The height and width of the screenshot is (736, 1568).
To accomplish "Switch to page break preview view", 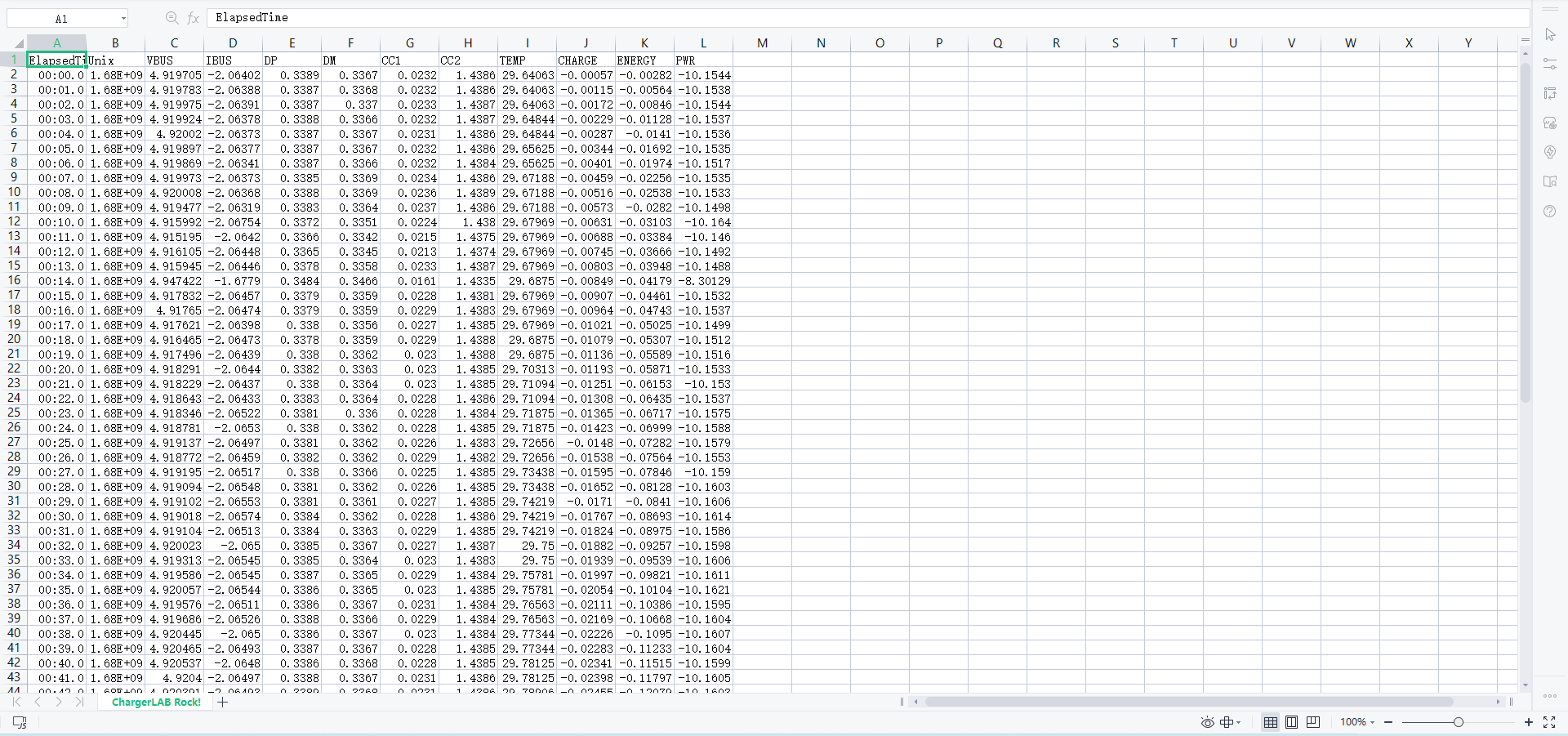I will [x=1313, y=722].
